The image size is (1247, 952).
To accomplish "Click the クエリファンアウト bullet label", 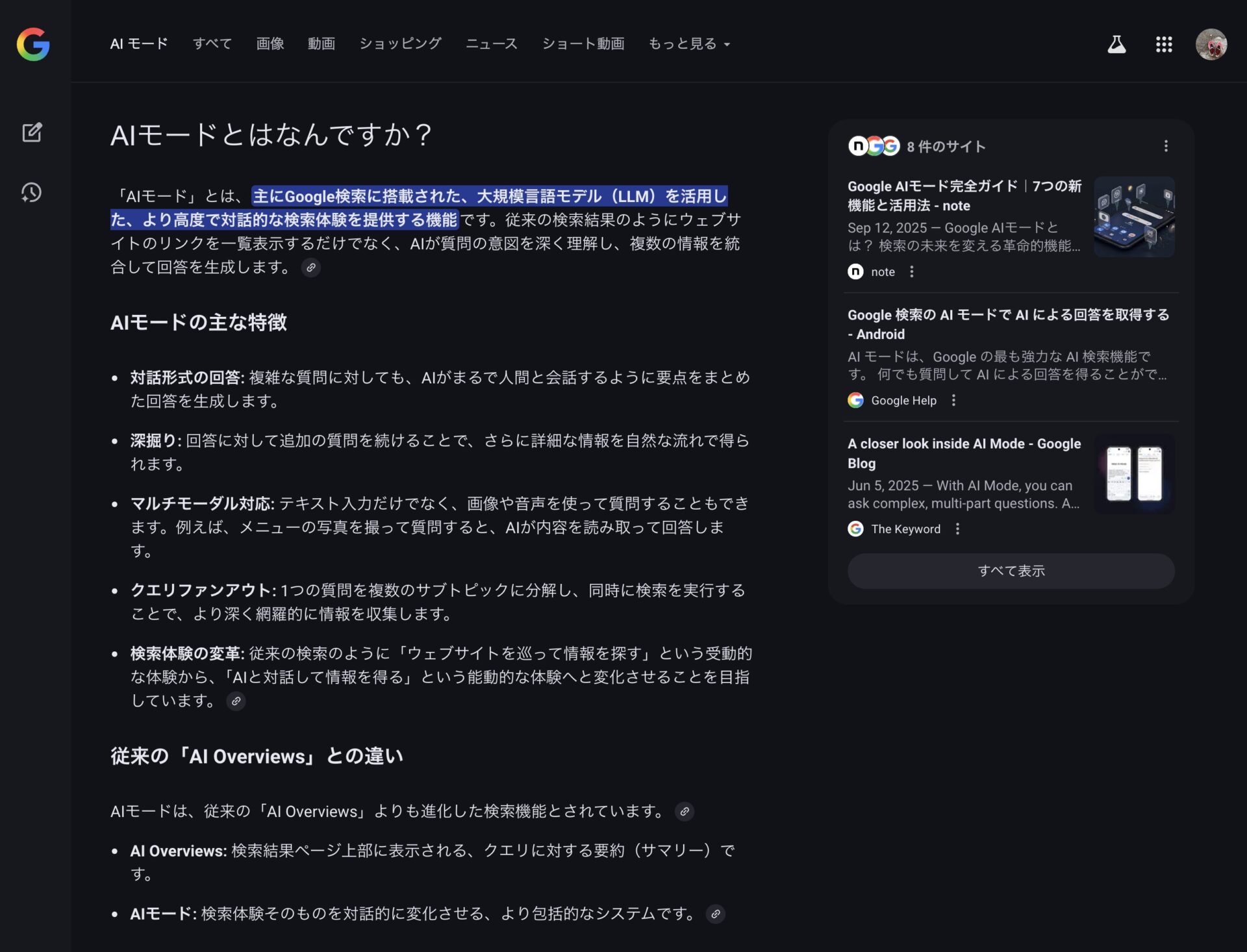I will tap(203, 590).
